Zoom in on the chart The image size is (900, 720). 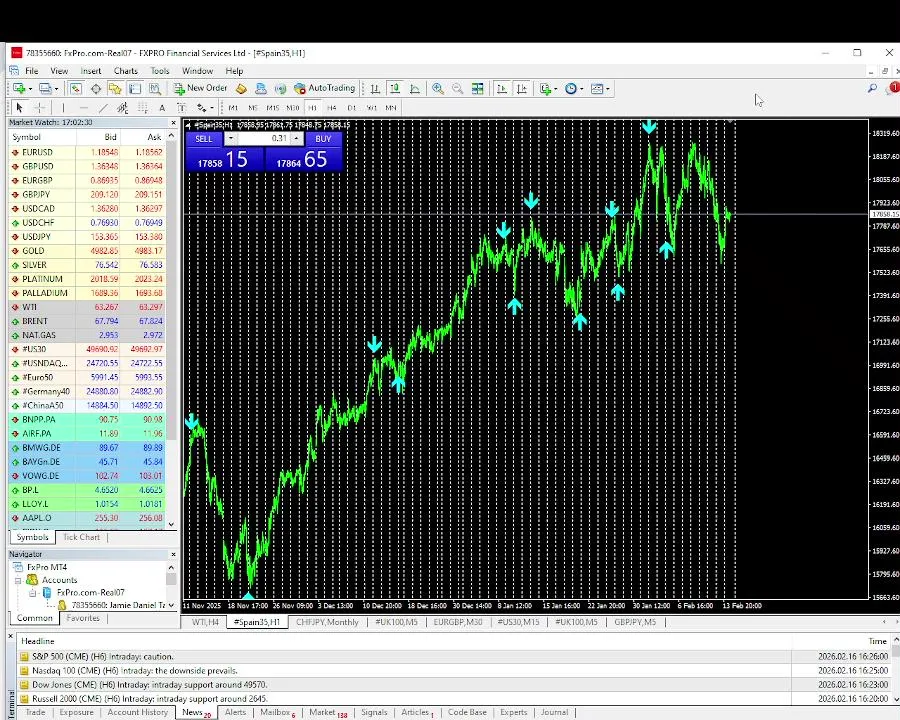(438, 88)
